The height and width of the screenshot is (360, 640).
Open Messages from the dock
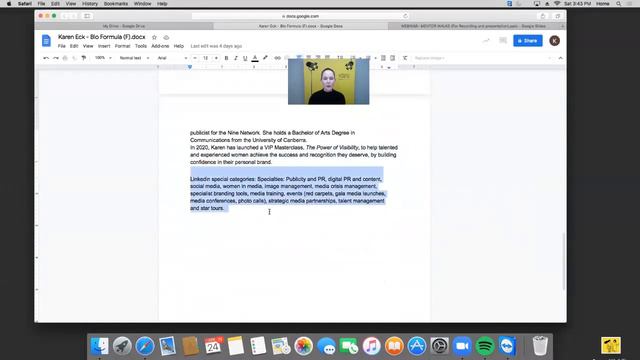point(326,346)
